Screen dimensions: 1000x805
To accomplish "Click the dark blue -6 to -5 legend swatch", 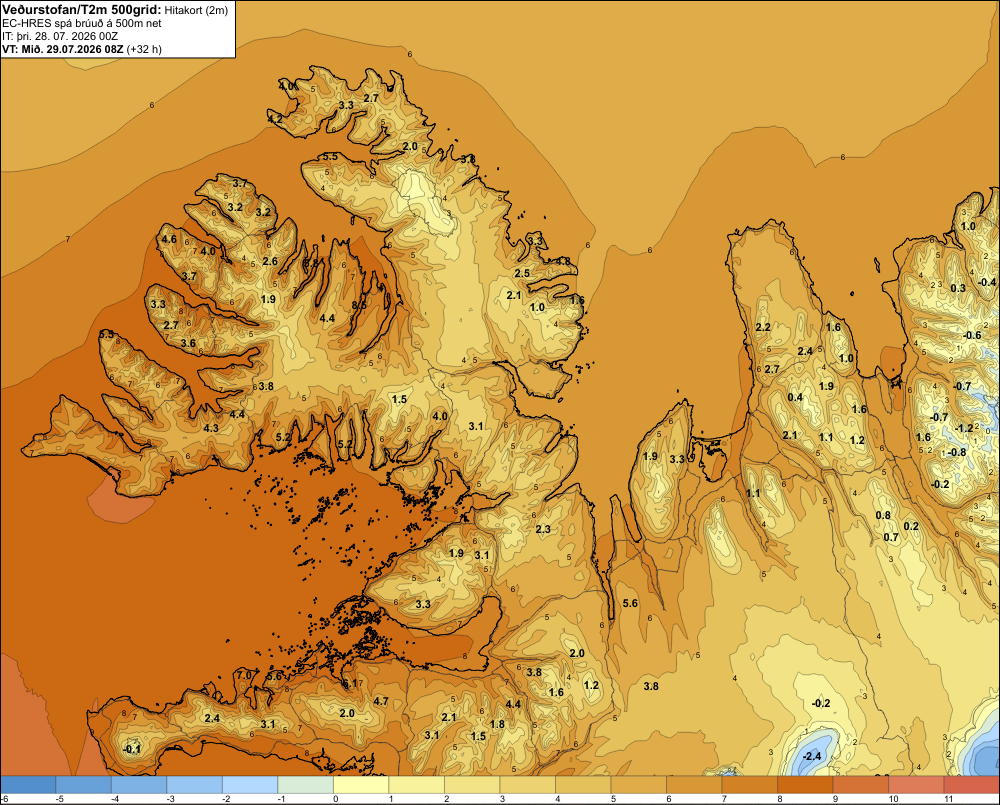I will pos(27,785).
